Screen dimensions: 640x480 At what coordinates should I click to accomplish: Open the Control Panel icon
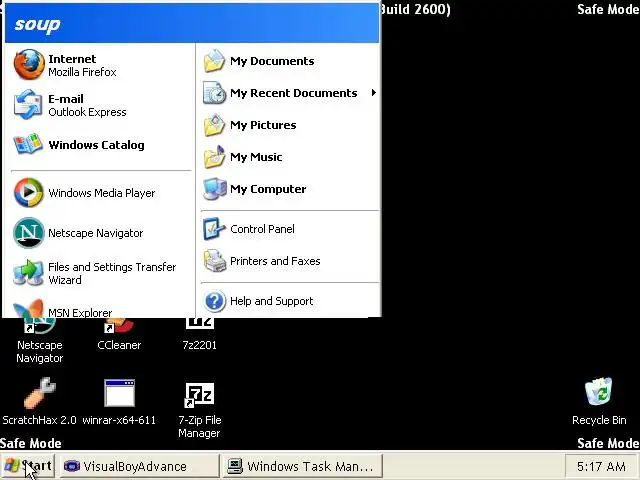[x=214, y=229]
